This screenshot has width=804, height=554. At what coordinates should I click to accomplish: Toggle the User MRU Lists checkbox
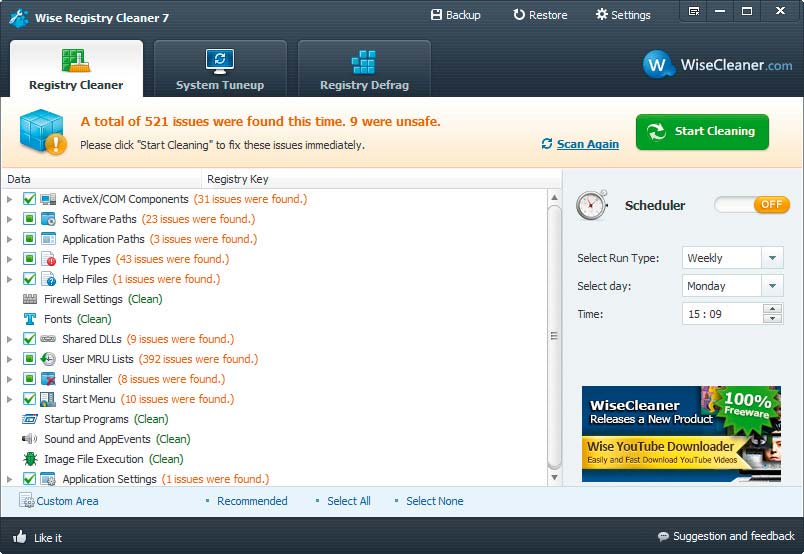pyautogui.click(x=29, y=359)
